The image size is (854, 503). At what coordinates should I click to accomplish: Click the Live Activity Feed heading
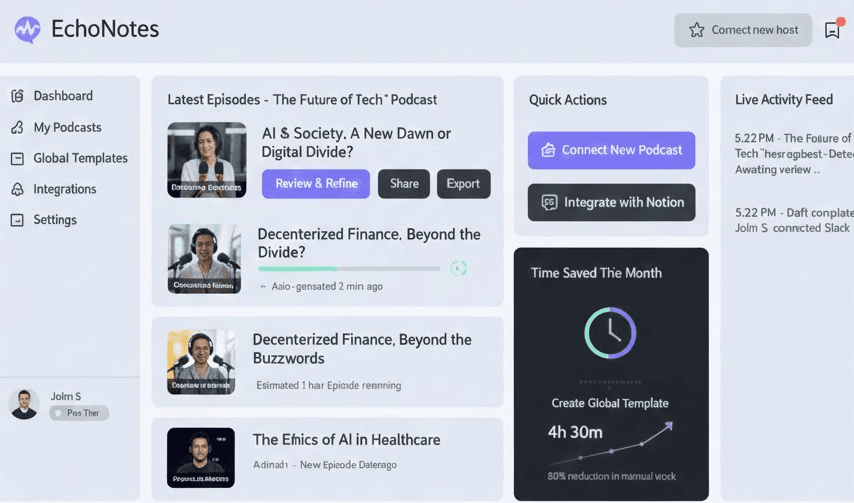point(784,100)
